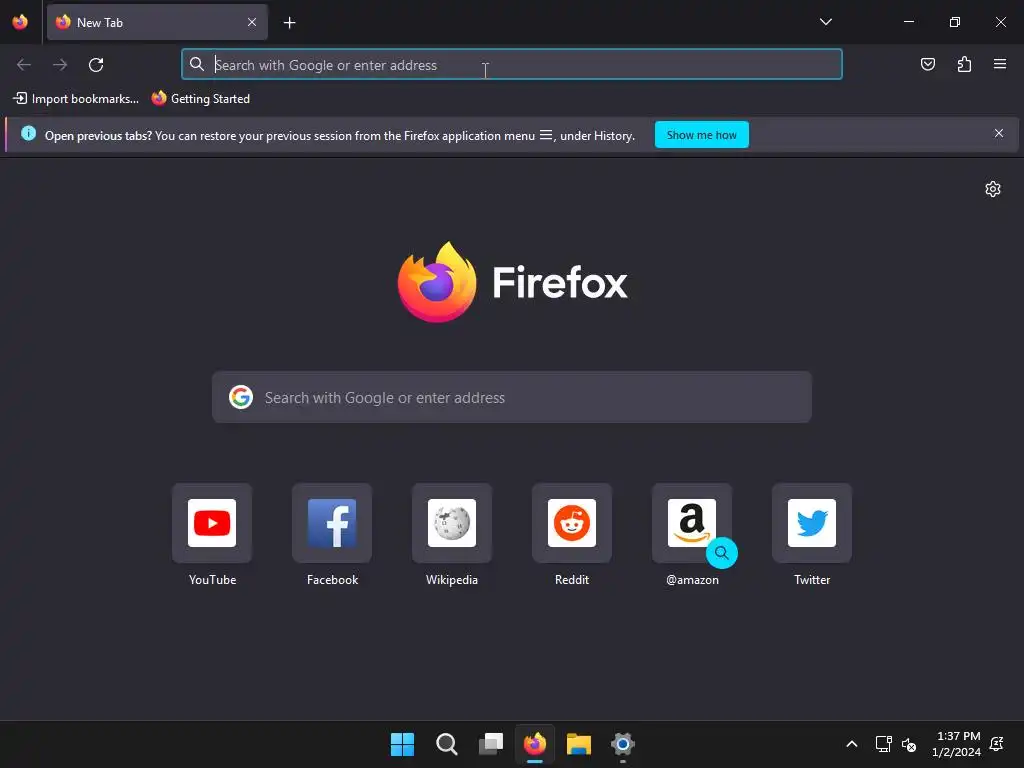Expand the List all tabs chevron
The image size is (1024, 768).
(x=825, y=22)
